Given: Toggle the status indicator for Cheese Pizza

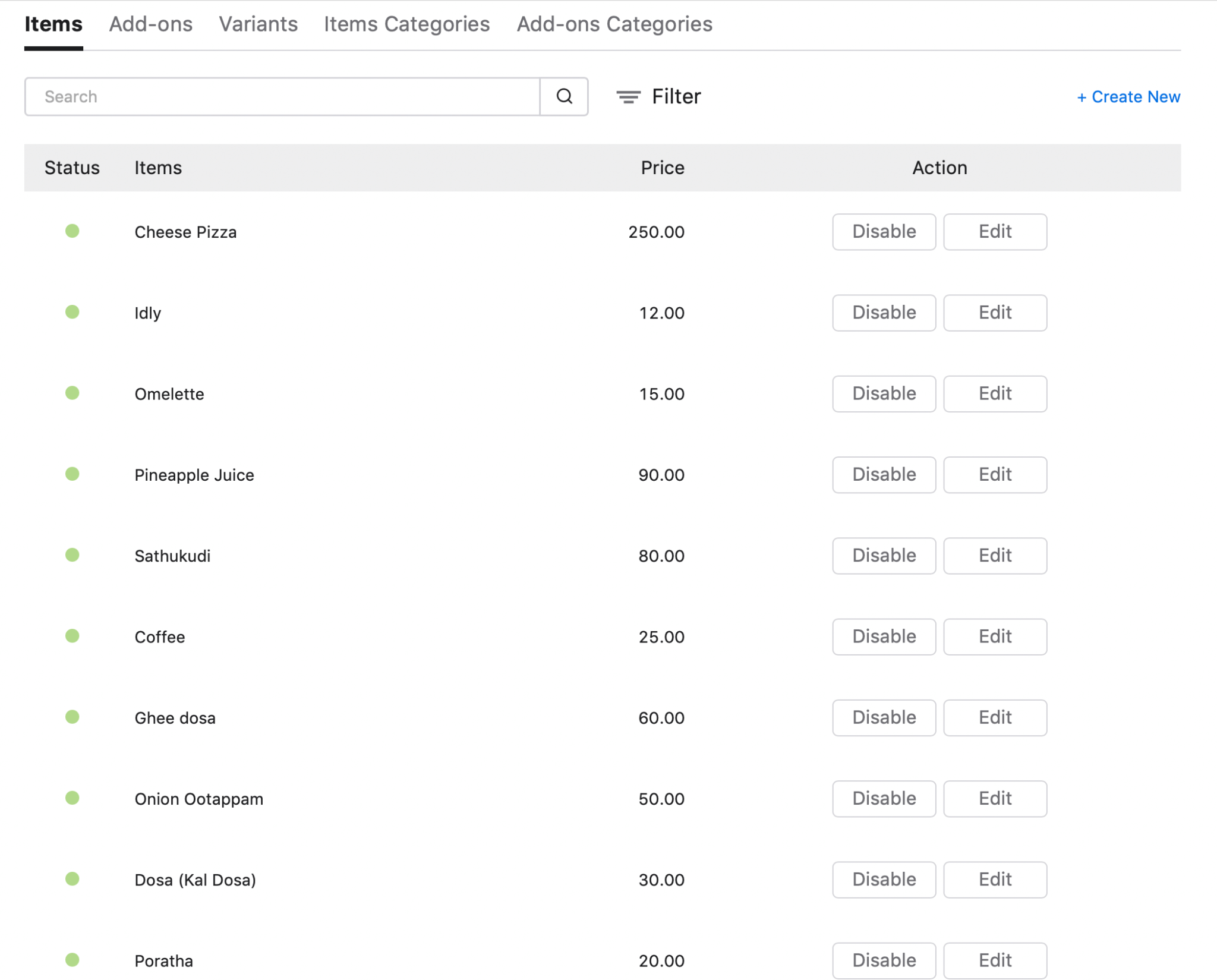Looking at the screenshot, I should click(x=72, y=232).
